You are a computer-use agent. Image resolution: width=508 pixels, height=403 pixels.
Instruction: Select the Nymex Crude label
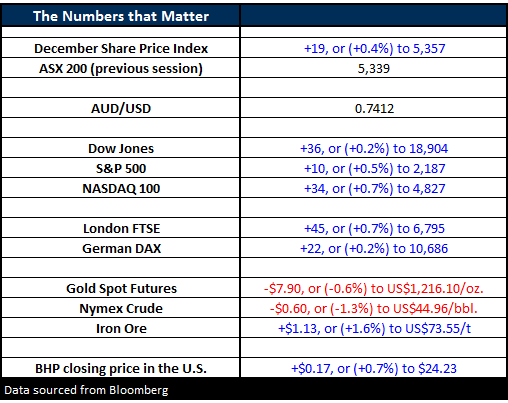point(121,309)
